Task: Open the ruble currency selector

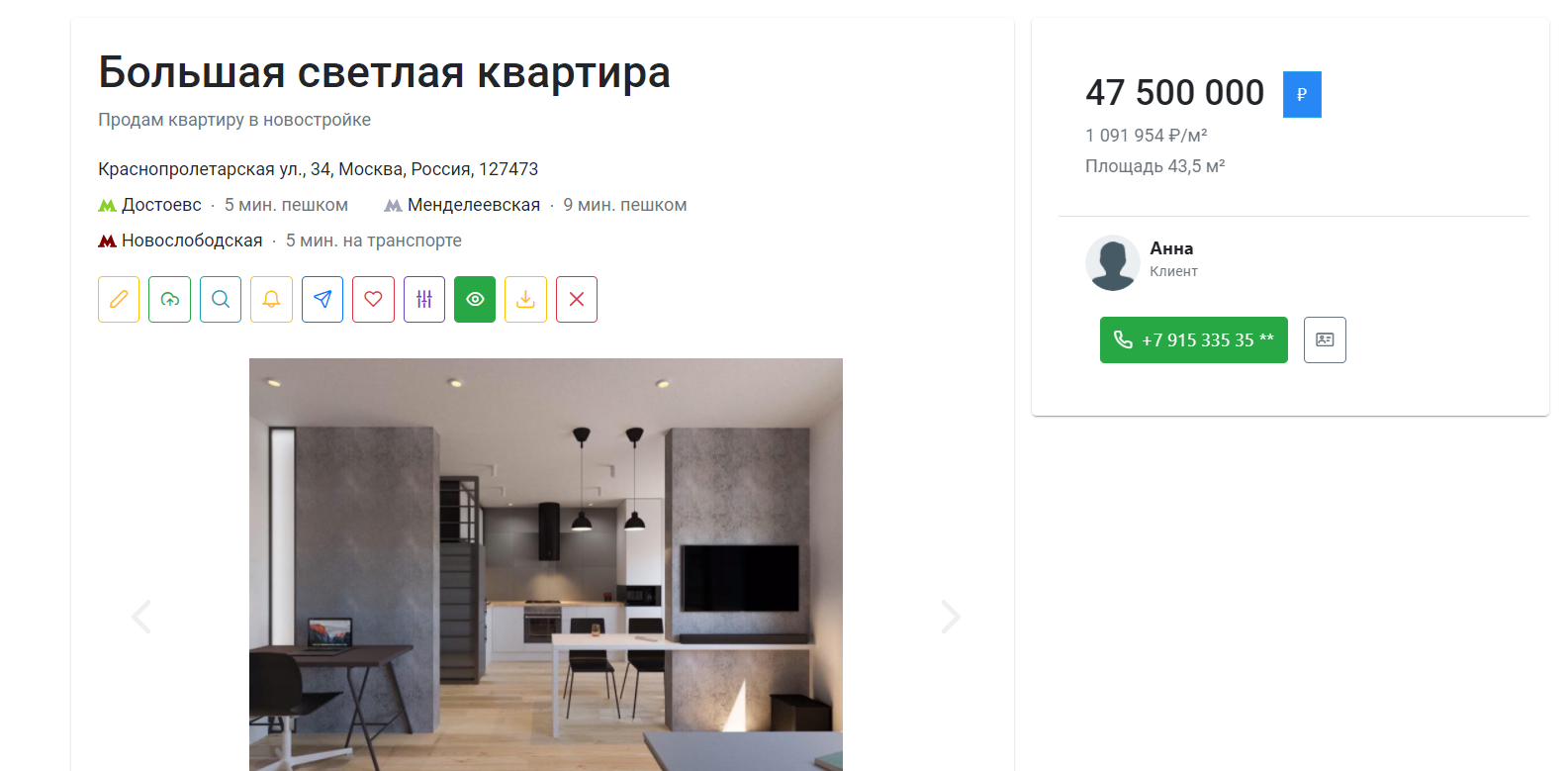Action: click(1302, 94)
